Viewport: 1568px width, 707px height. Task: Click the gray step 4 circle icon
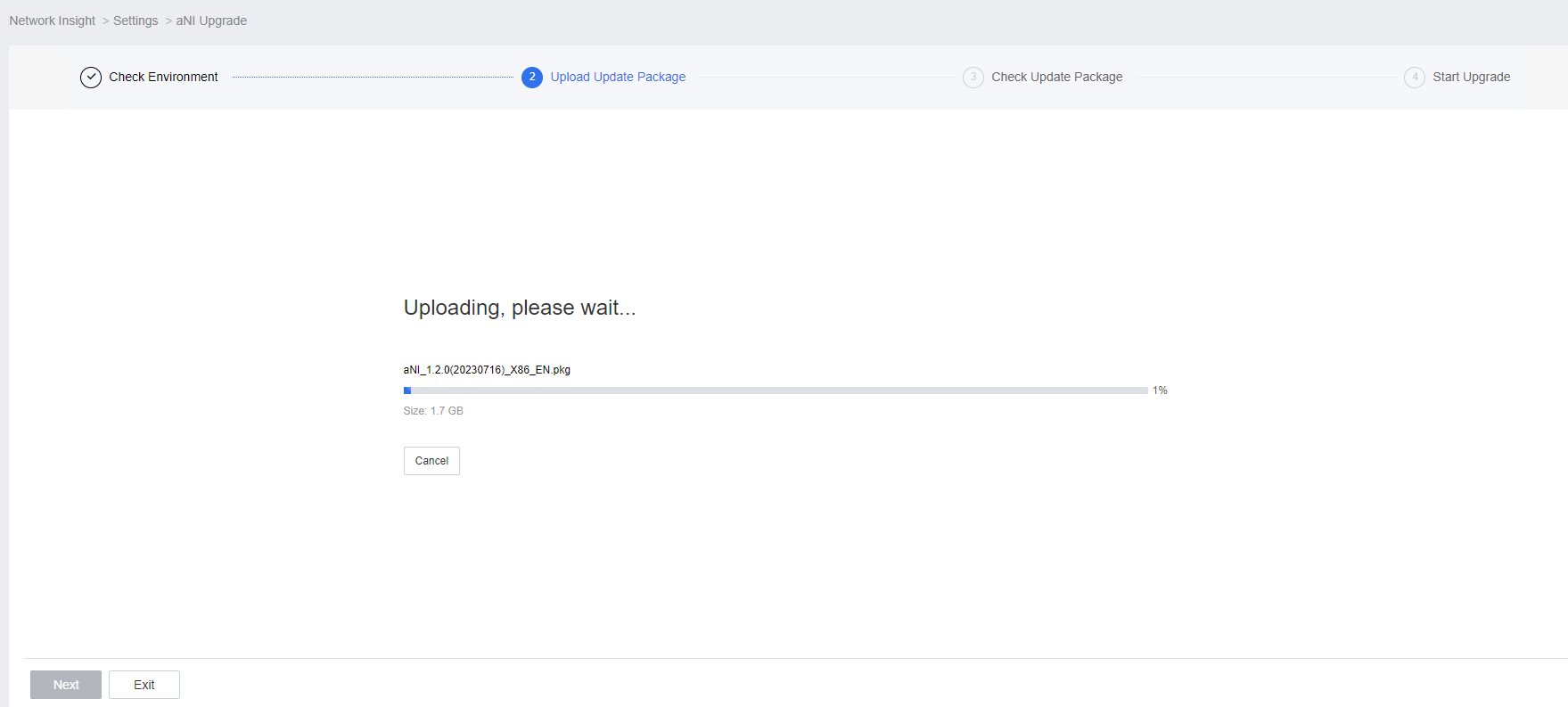click(x=1414, y=78)
